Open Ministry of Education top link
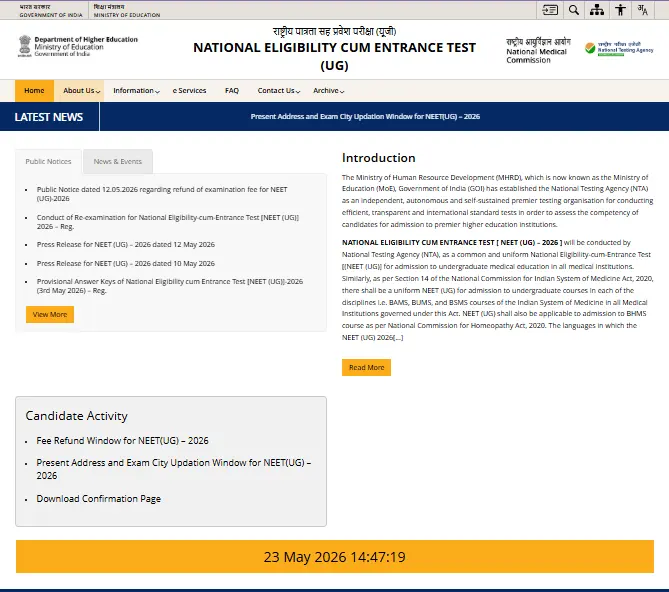The width and height of the screenshot is (669, 592). [127, 11]
